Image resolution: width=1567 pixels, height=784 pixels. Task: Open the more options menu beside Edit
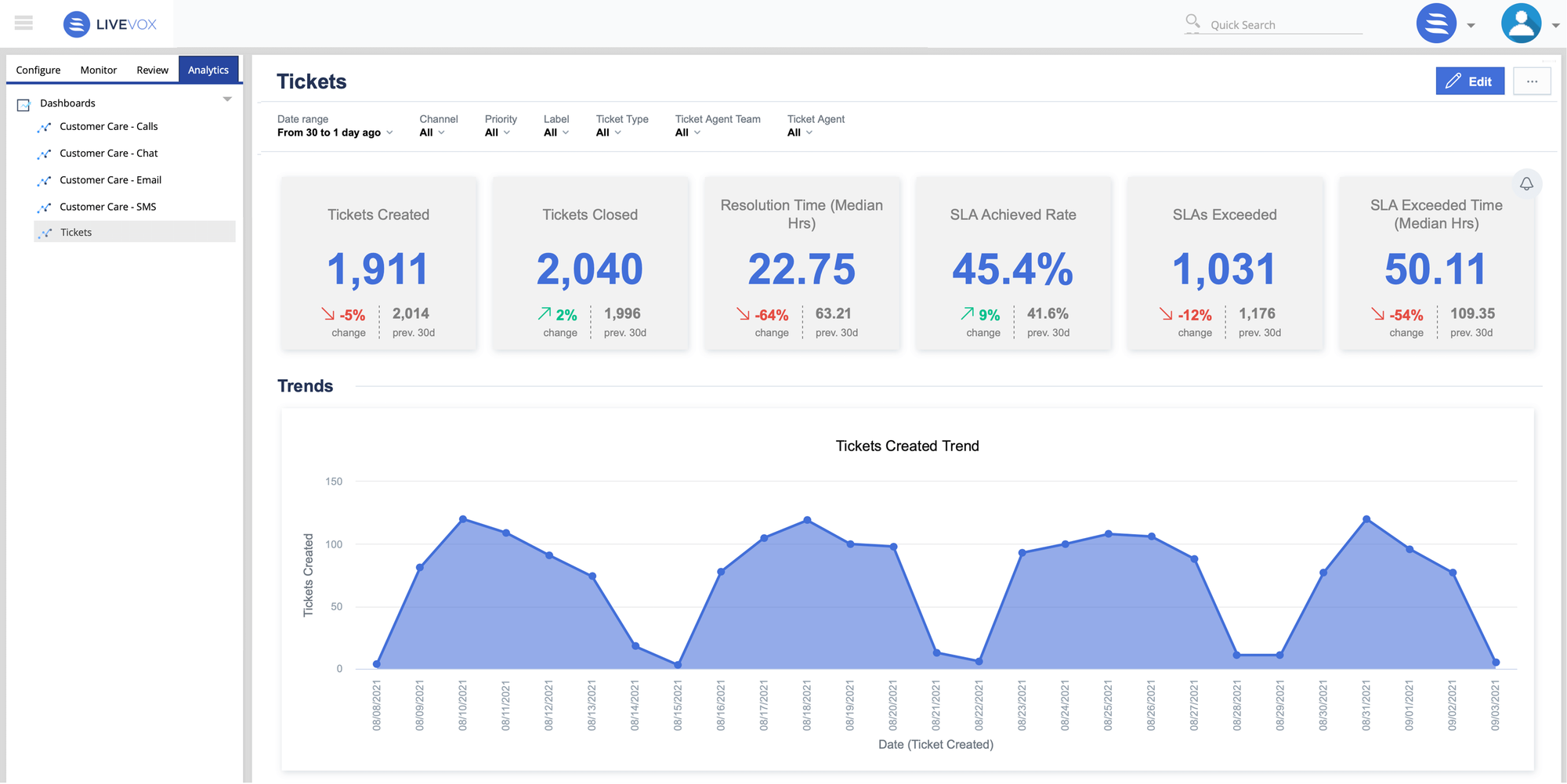1532,81
